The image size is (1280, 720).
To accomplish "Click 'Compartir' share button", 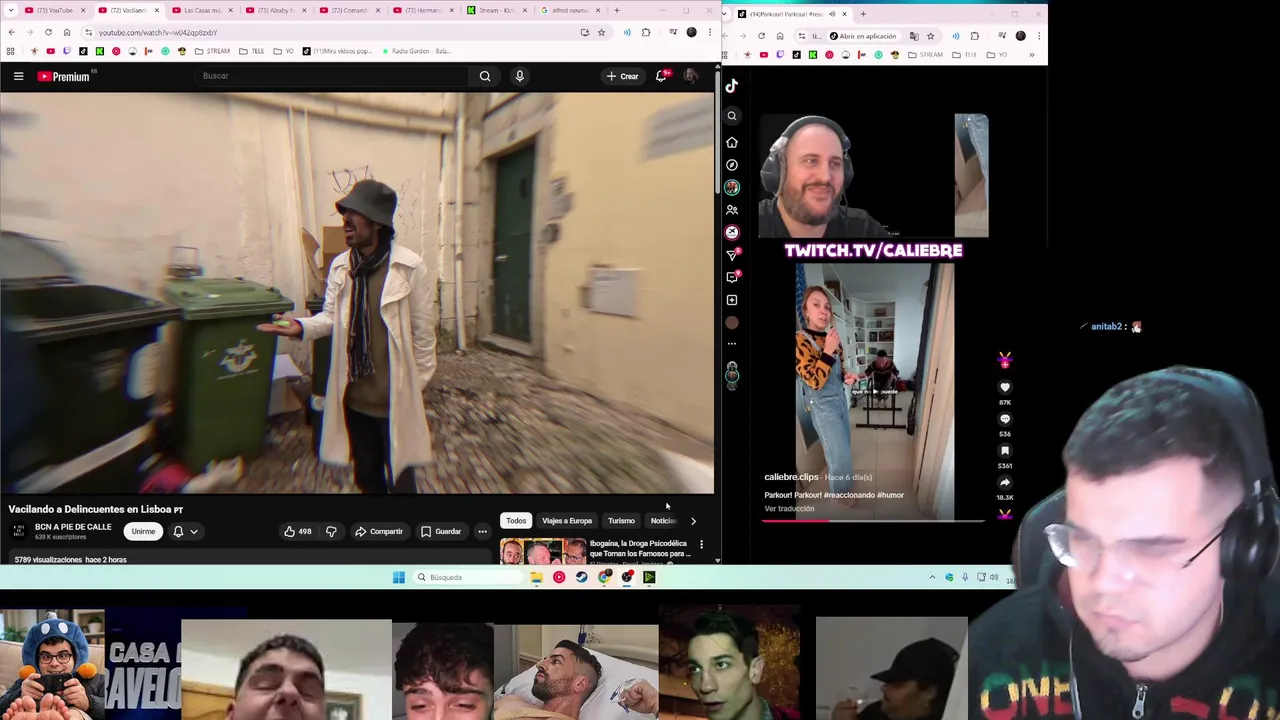I will (x=379, y=532).
